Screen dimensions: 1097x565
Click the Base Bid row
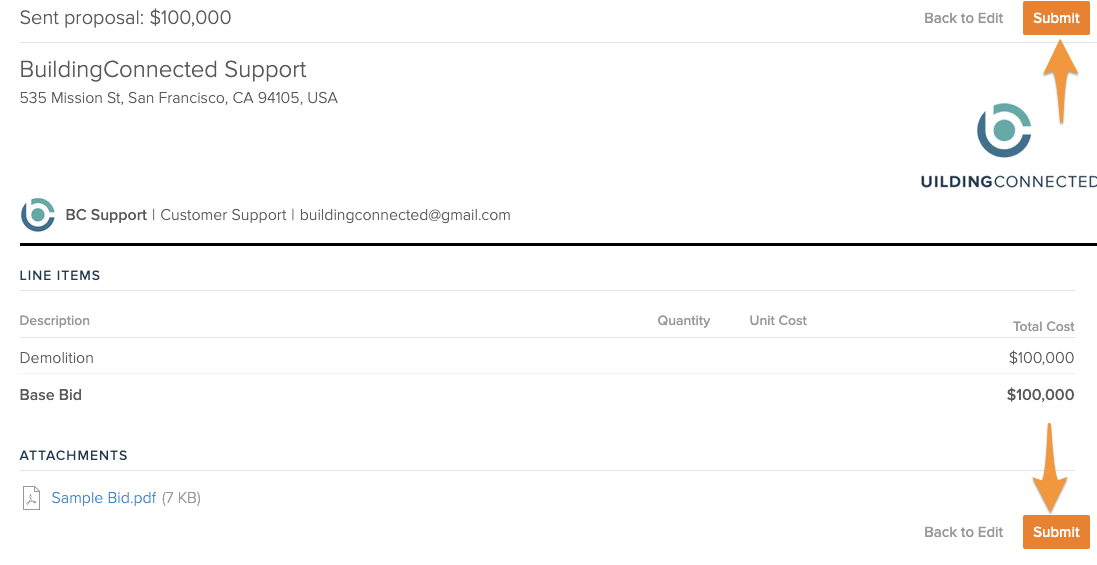pos(51,395)
